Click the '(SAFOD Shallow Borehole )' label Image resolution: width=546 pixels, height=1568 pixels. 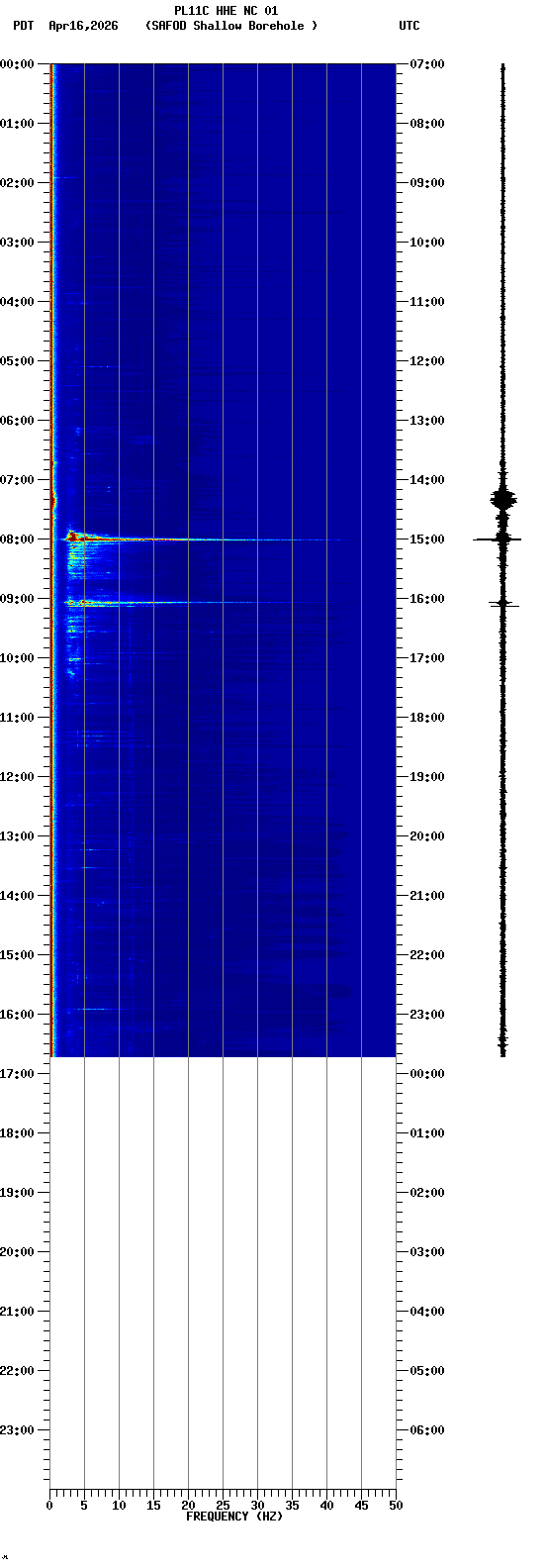231,26
